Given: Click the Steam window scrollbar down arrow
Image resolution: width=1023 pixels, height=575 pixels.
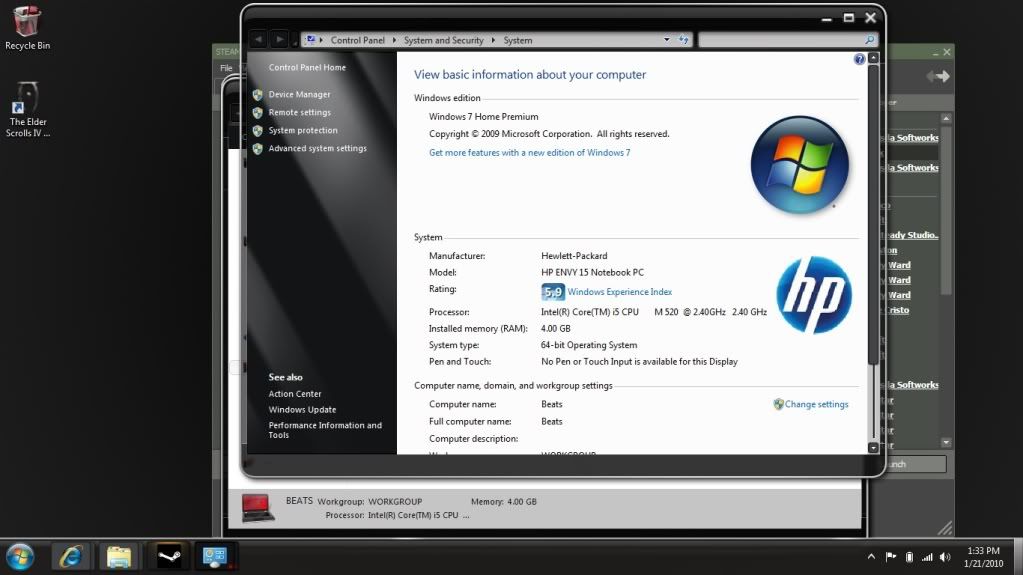Looking at the screenshot, I should 946,443.
